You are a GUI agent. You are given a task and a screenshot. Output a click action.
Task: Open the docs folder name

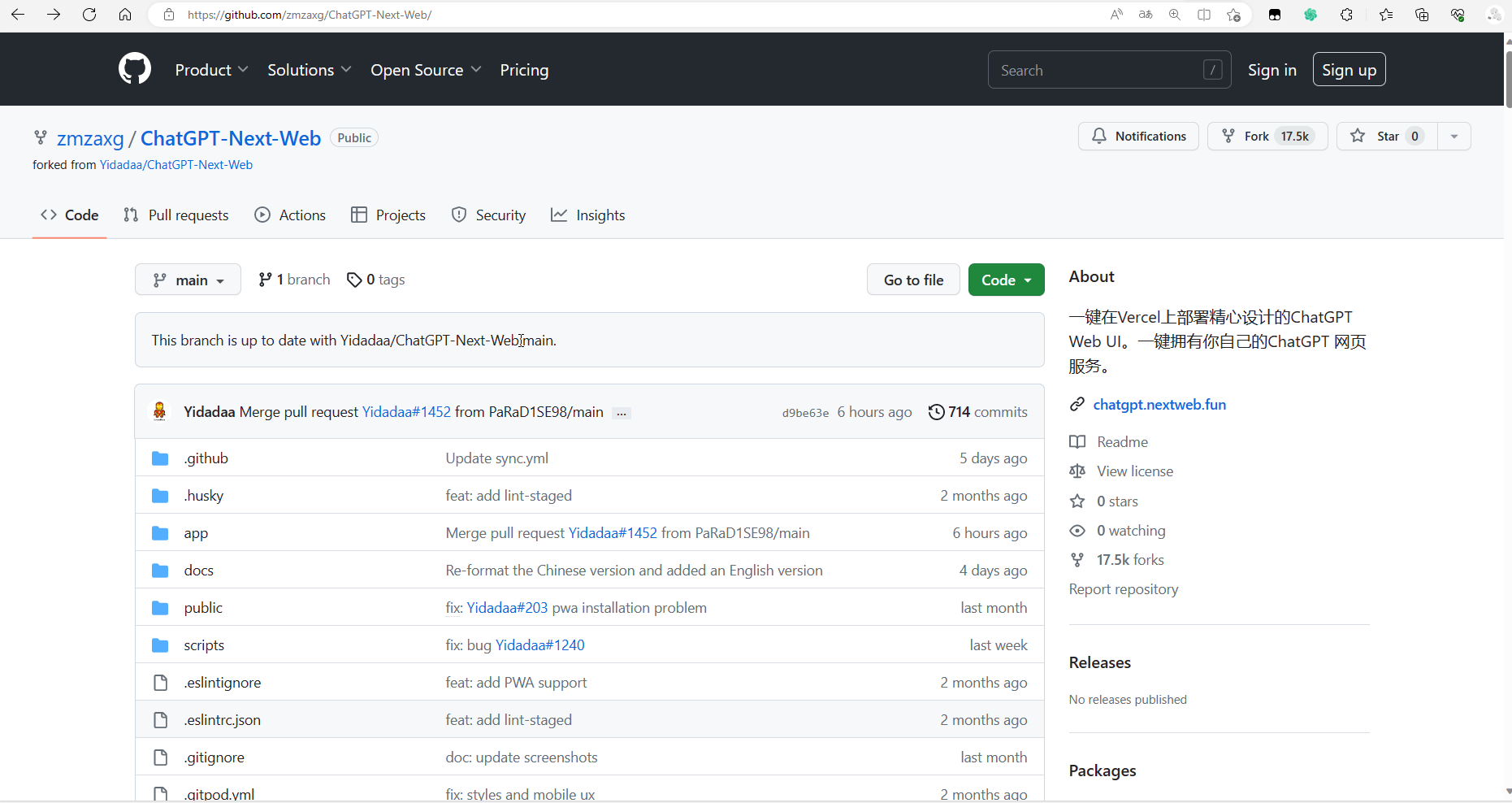[x=199, y=571]
